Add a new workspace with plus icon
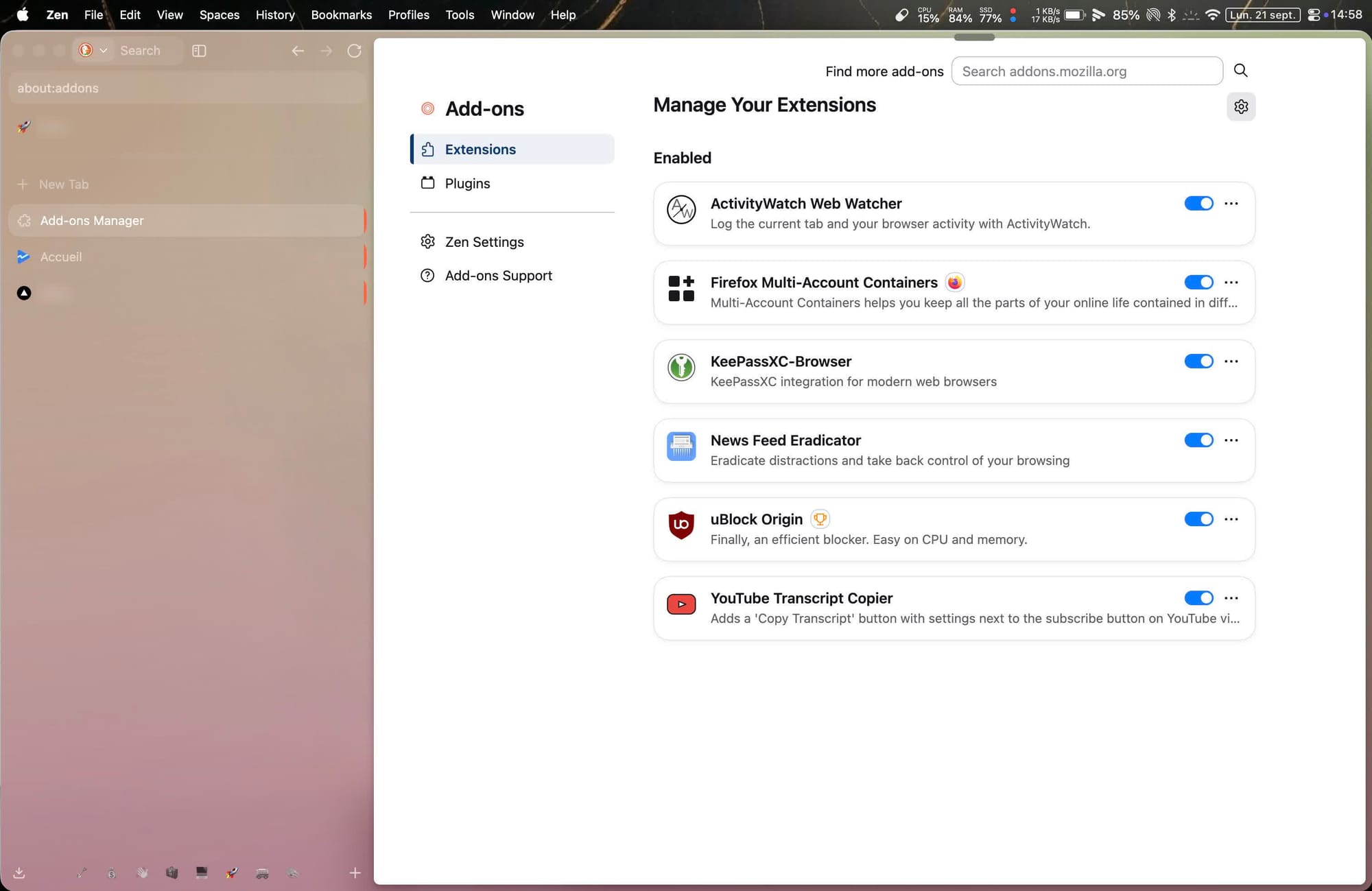The image size is (1372, 891). pyautogui.click(x=355, y=872)
